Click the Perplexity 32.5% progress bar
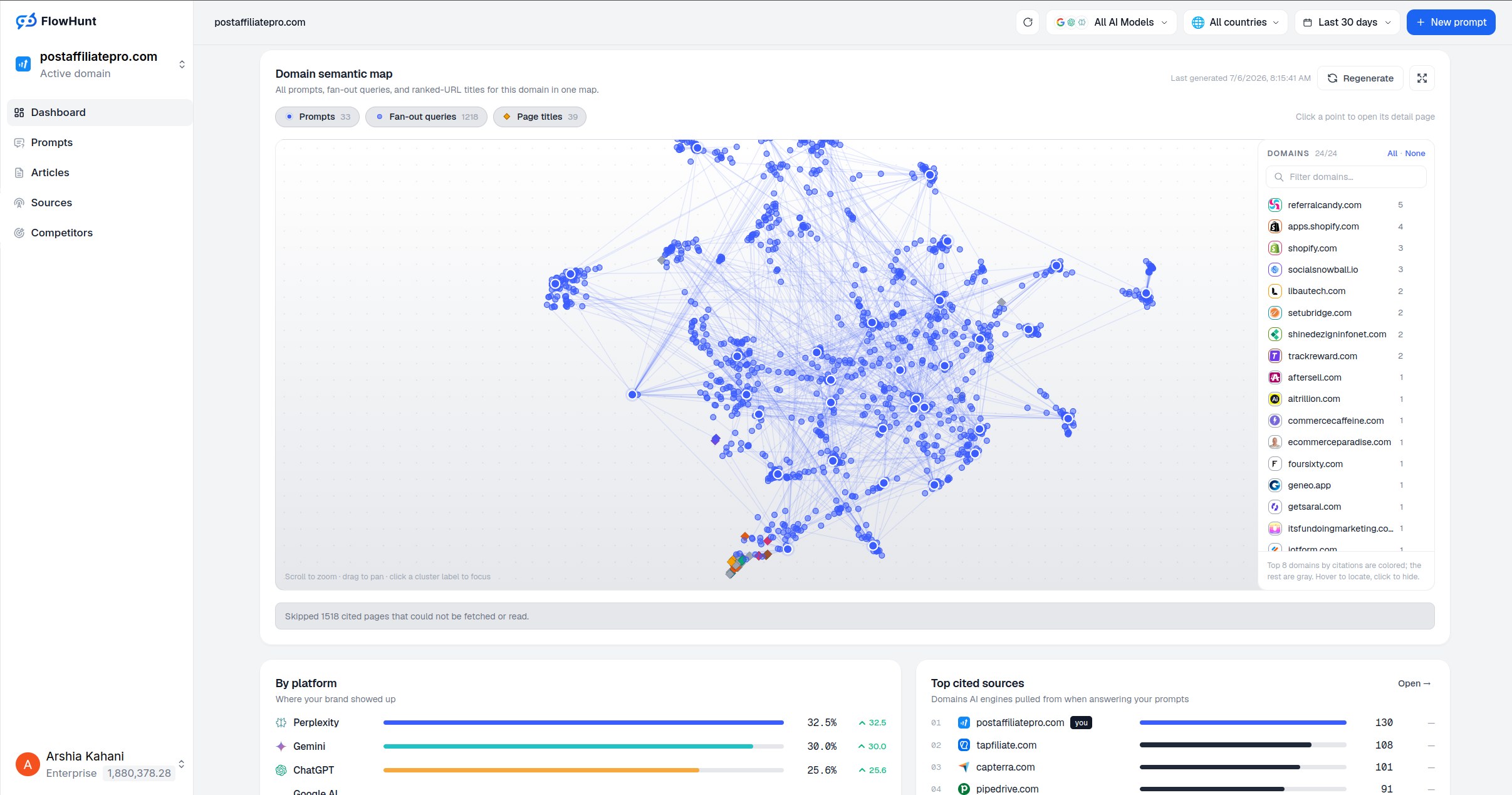Viewport: 1512px width, 795px height. pyautogui.click(x=583, y=723)
